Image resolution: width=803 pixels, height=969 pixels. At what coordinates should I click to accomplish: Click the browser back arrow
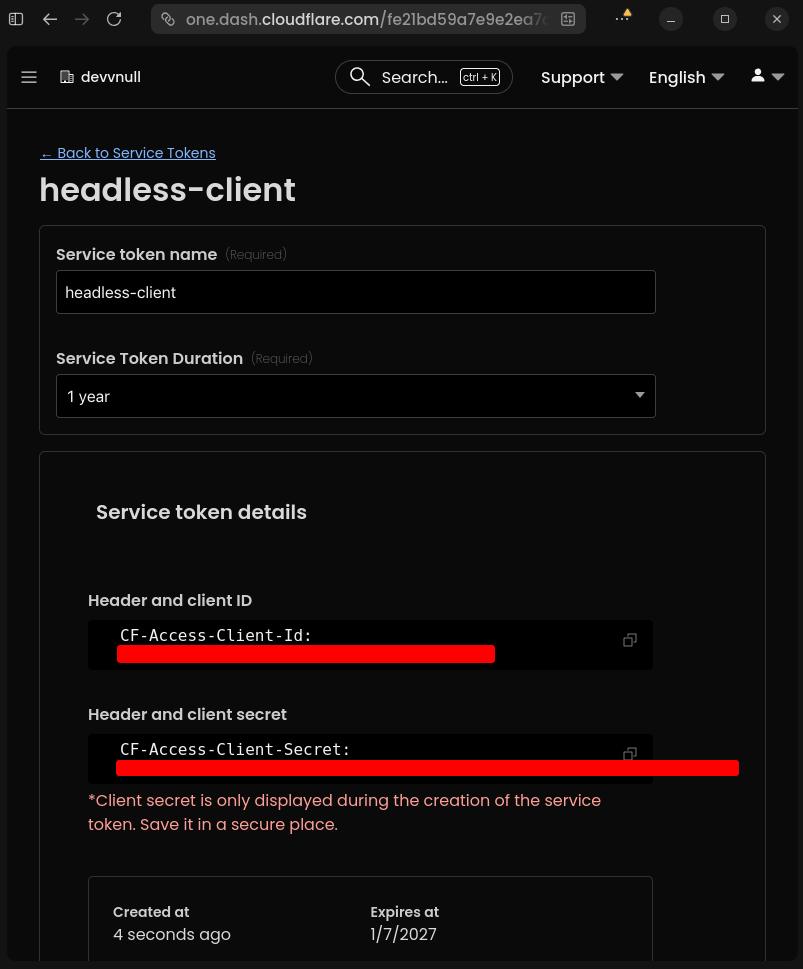pos(50,19)
